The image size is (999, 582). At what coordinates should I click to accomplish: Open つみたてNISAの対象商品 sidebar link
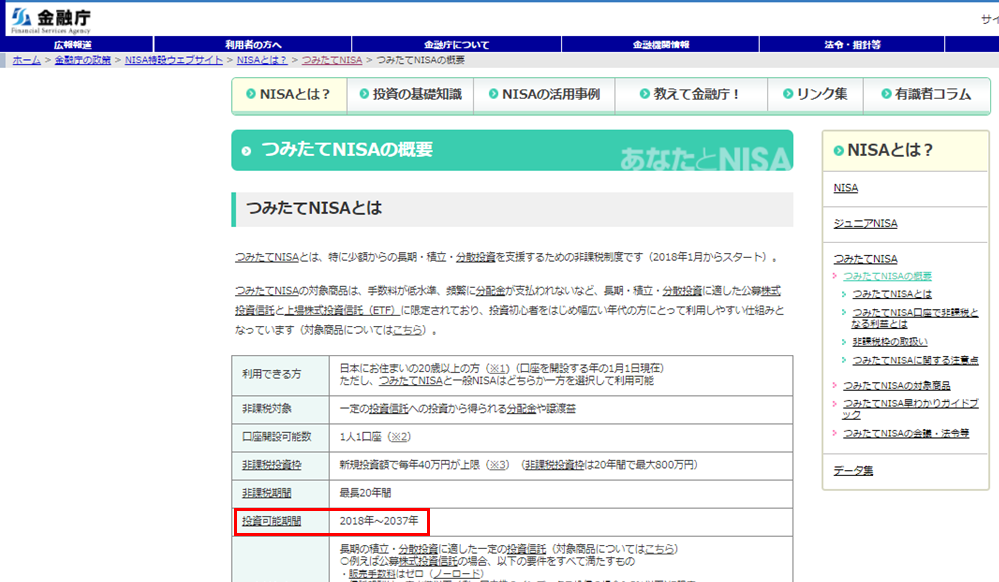pyautogui.click(x=896, y=386)
